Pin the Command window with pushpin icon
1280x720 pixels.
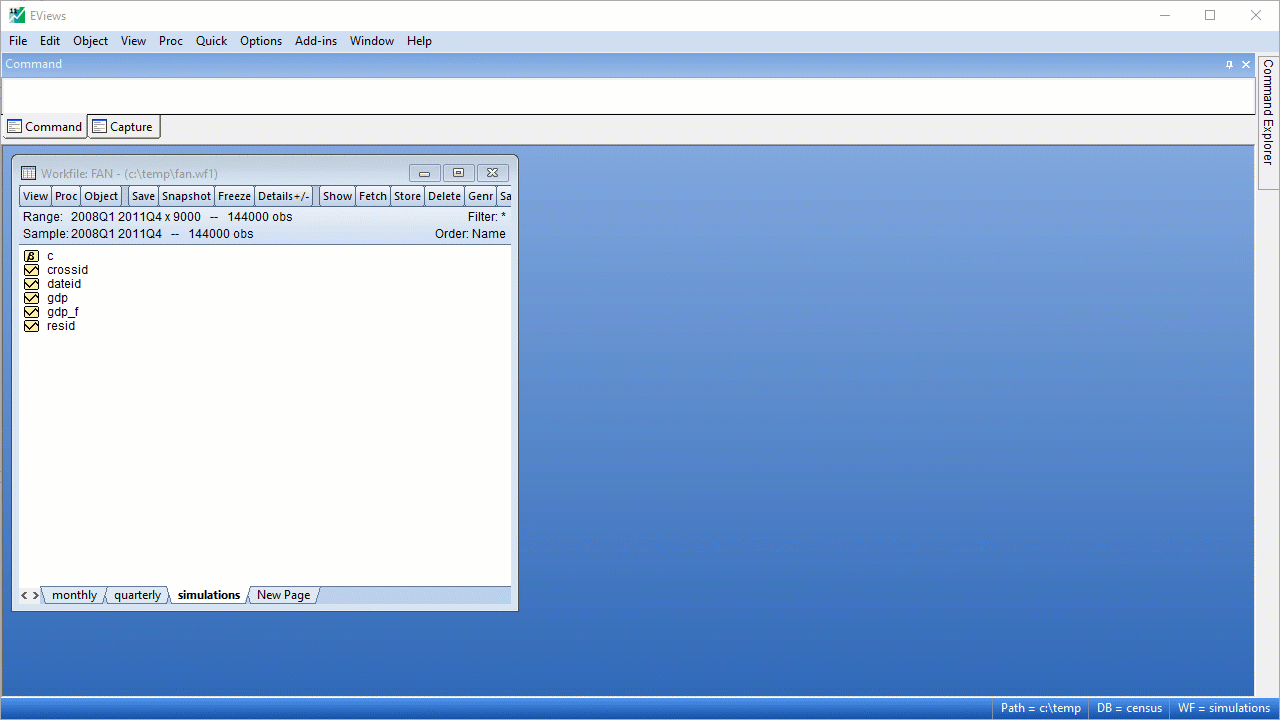click(x=1229, y=64)
